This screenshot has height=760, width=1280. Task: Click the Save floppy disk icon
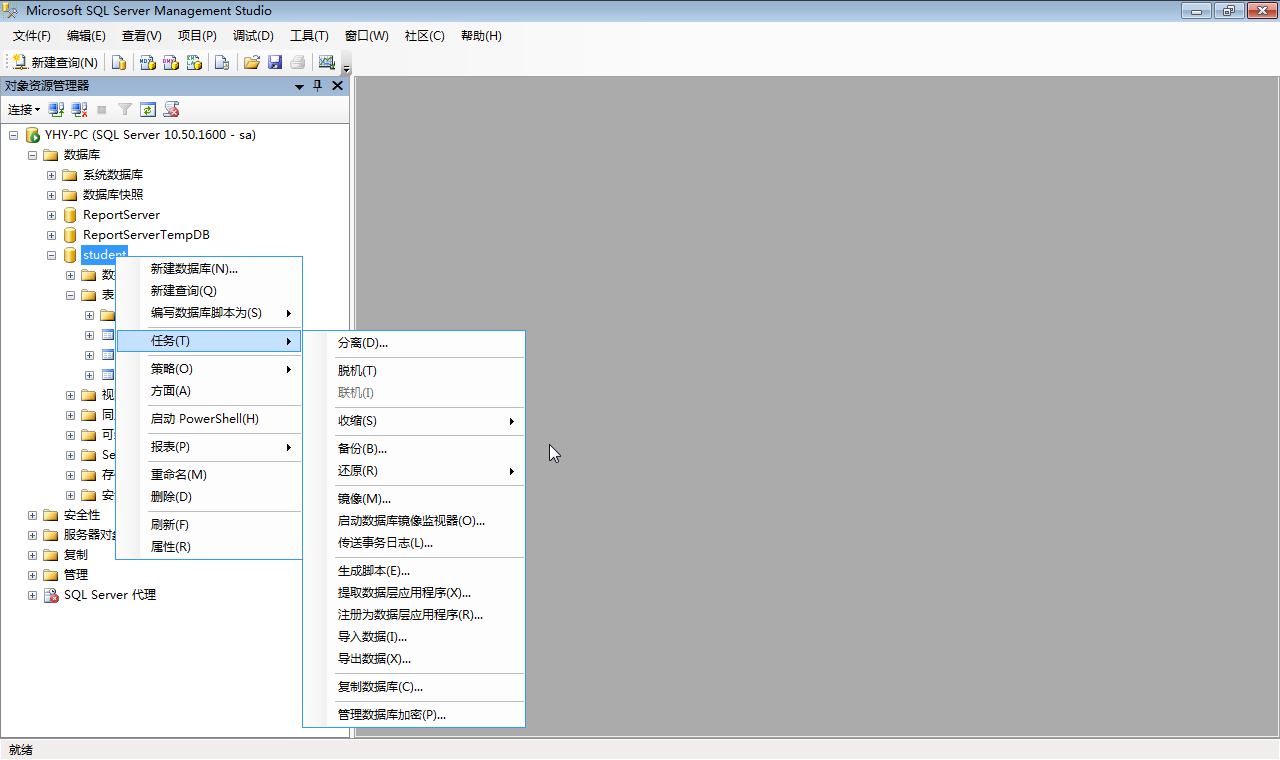click(275, 62)
